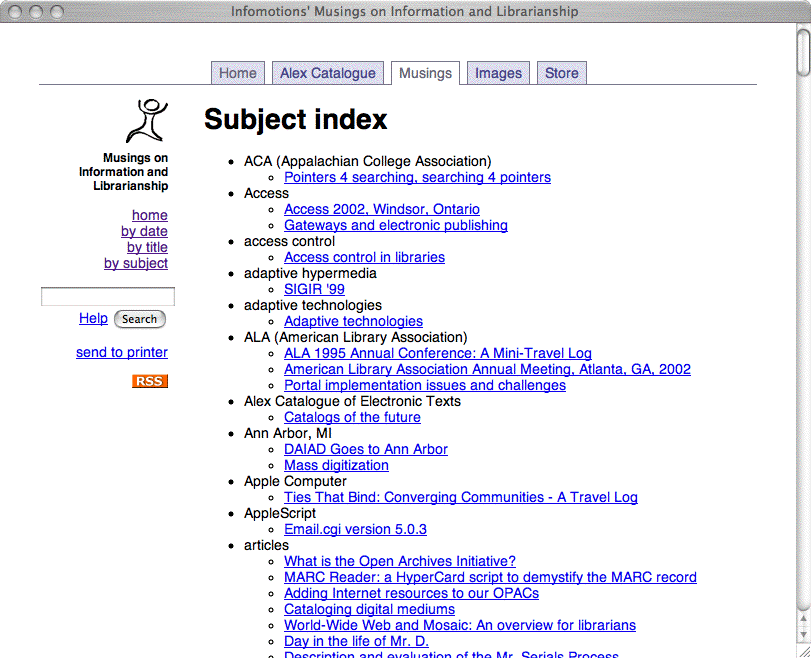Click the vertical scrollbar thumb
This screenshot has height=658, width=811.
click(x=803, y=51)
